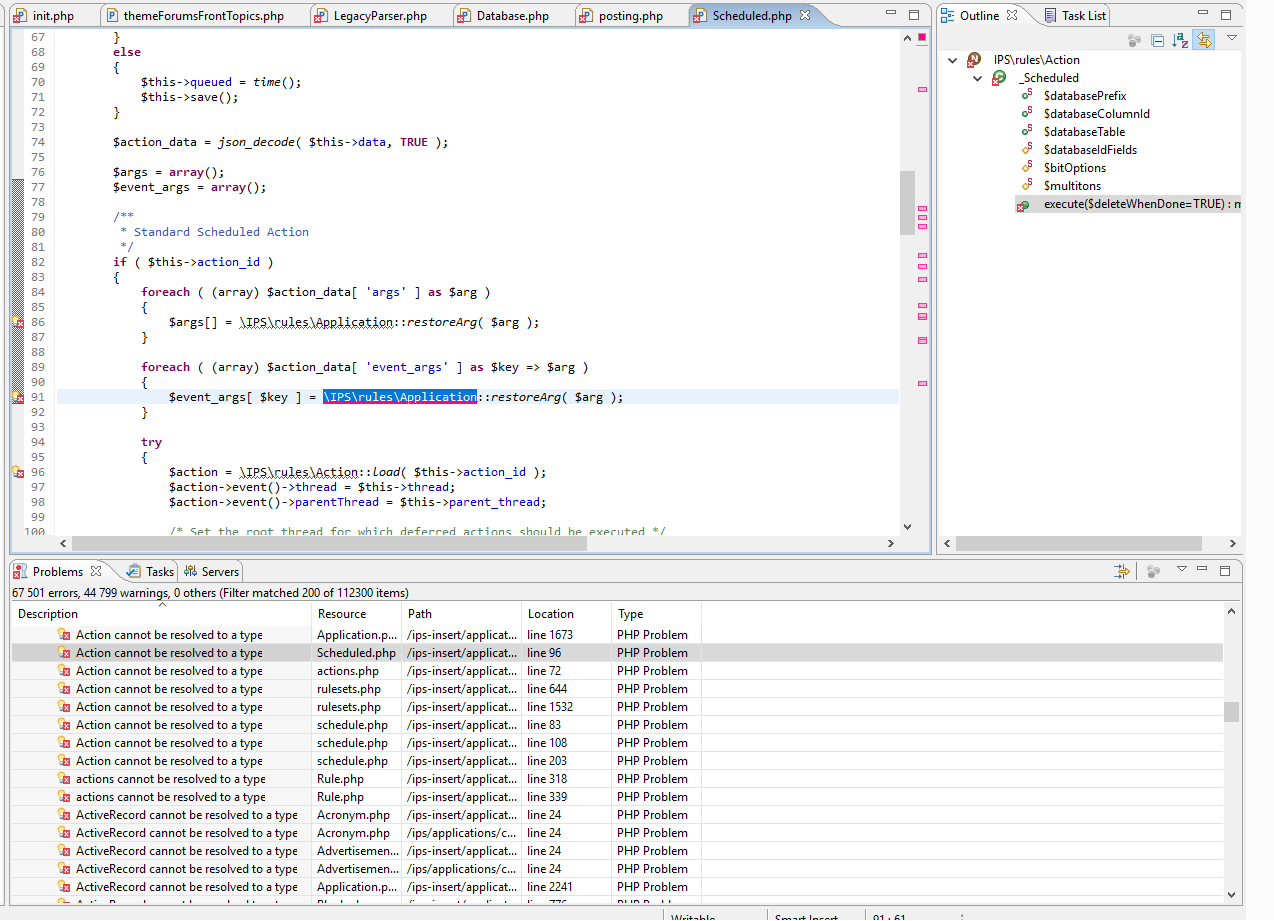The width and height of the screenshot is (1274, 921).
Task: Sort Outline members alphabetically
Action: pyautogui.click(x=1181, y=40)
